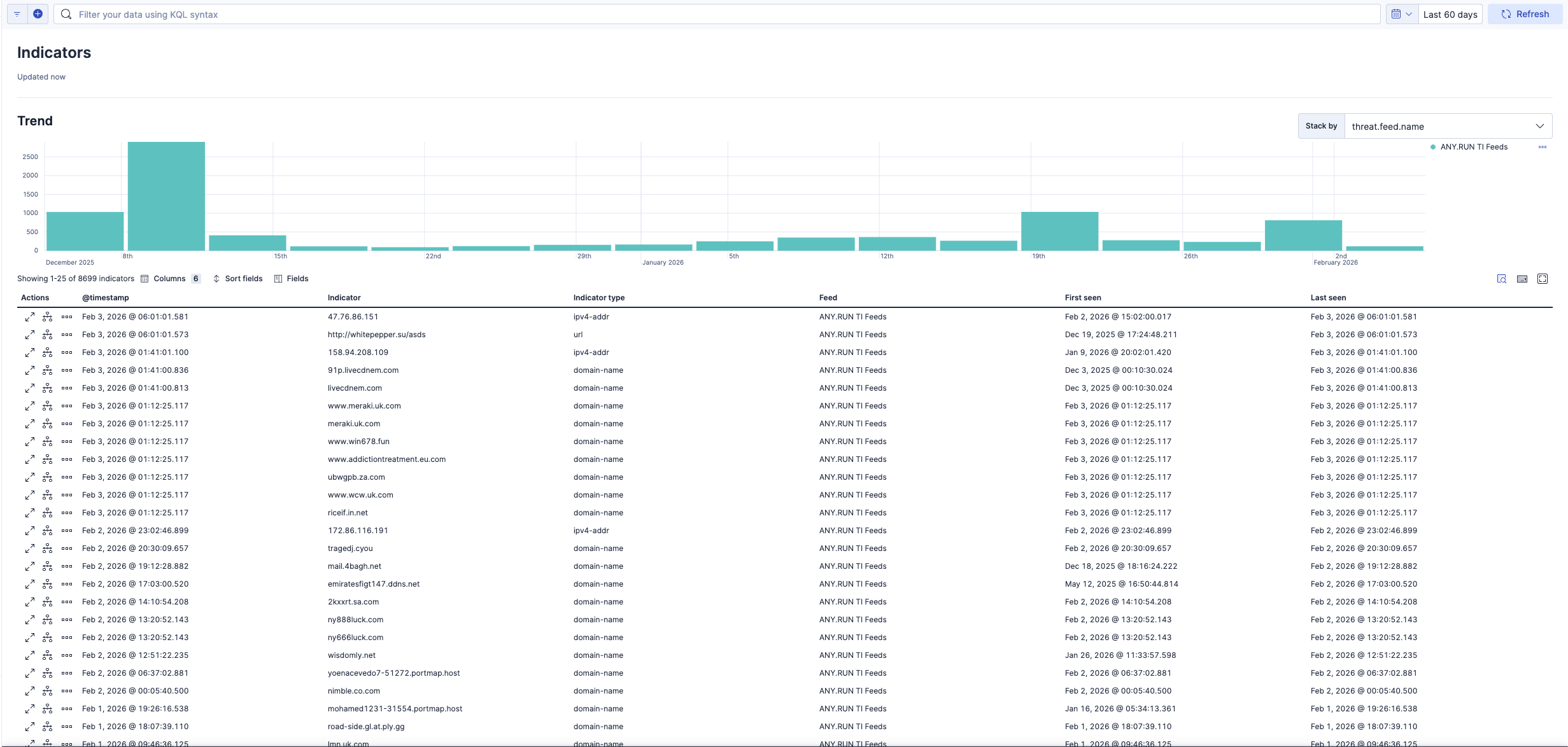Open display options icon for the data grid
The width and height of the screenshot is (1568, 747).
click(x=1501, y=279)
